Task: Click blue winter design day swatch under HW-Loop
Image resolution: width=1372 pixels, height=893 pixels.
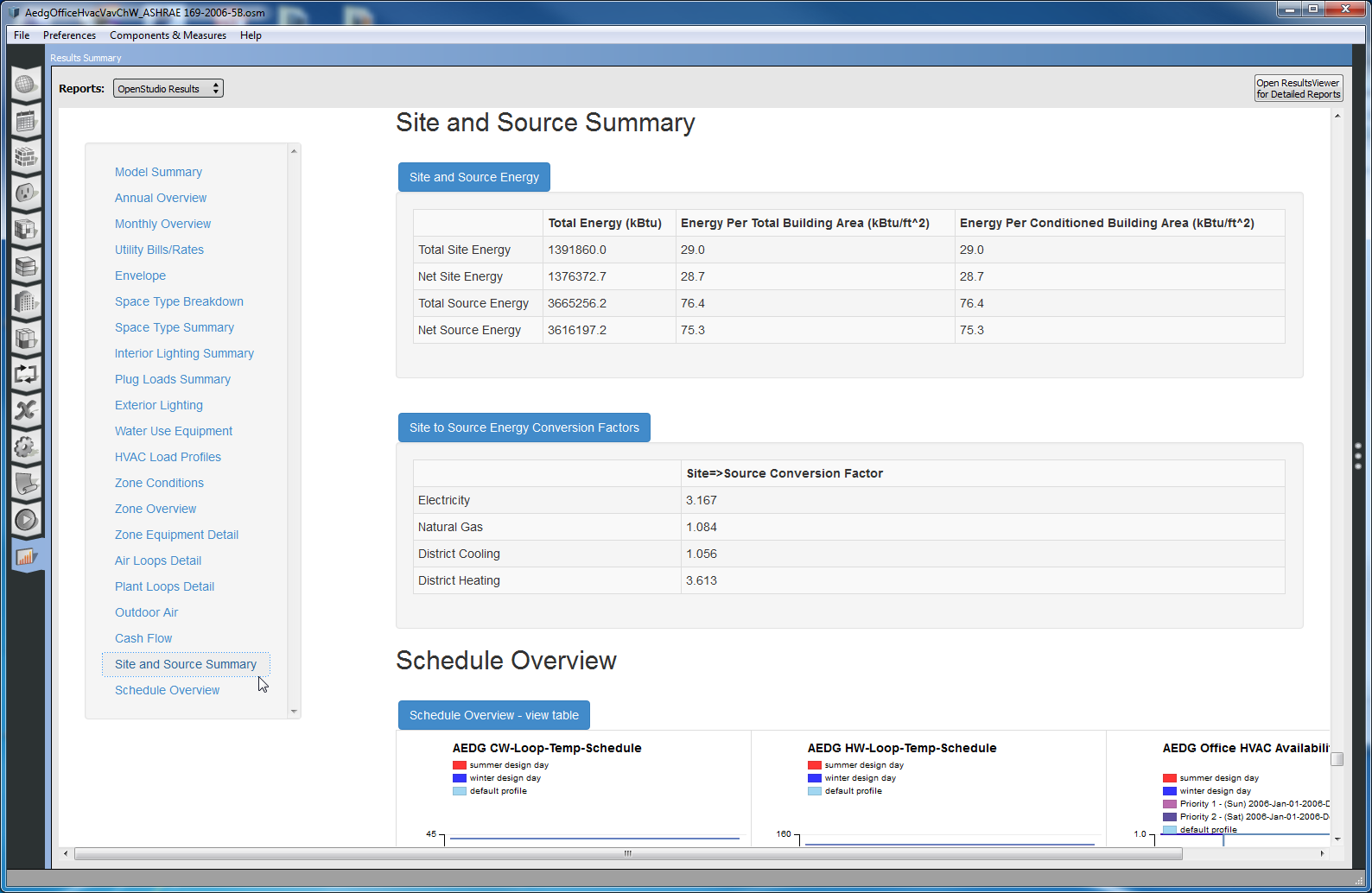Action: tap(815, 778)
